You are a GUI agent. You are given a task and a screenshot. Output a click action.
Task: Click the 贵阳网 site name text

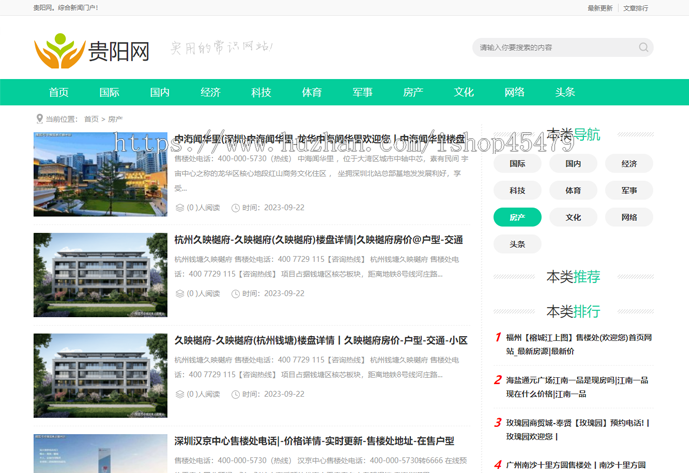[119, 51]
